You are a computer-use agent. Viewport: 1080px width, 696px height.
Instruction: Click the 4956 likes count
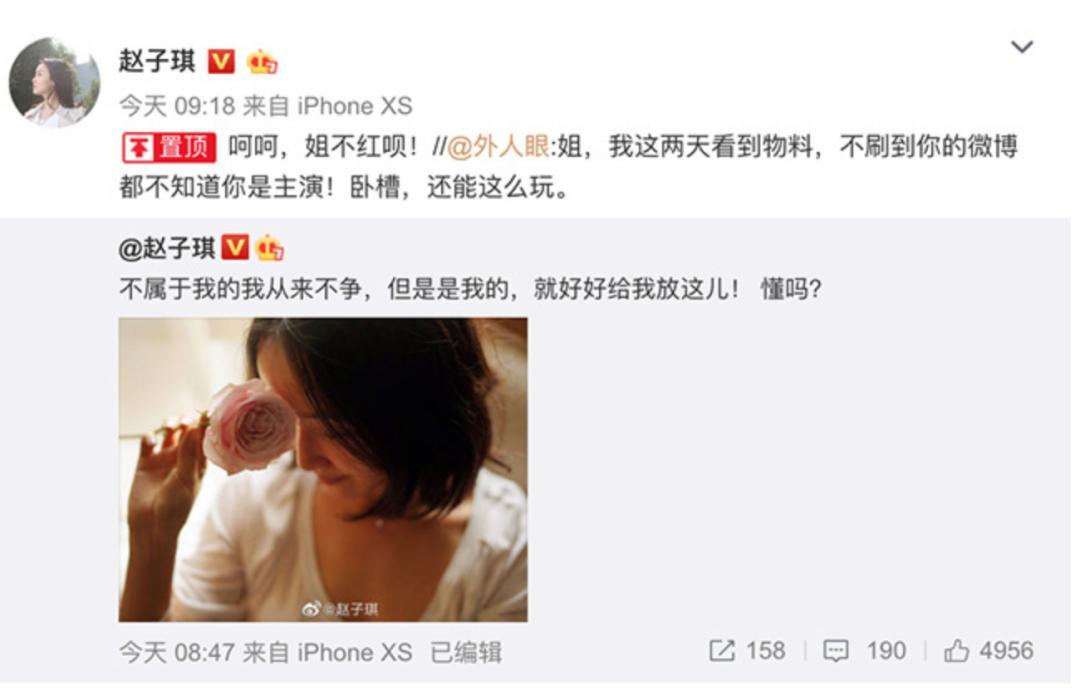pyautogui.click(x=1006, y=651)
